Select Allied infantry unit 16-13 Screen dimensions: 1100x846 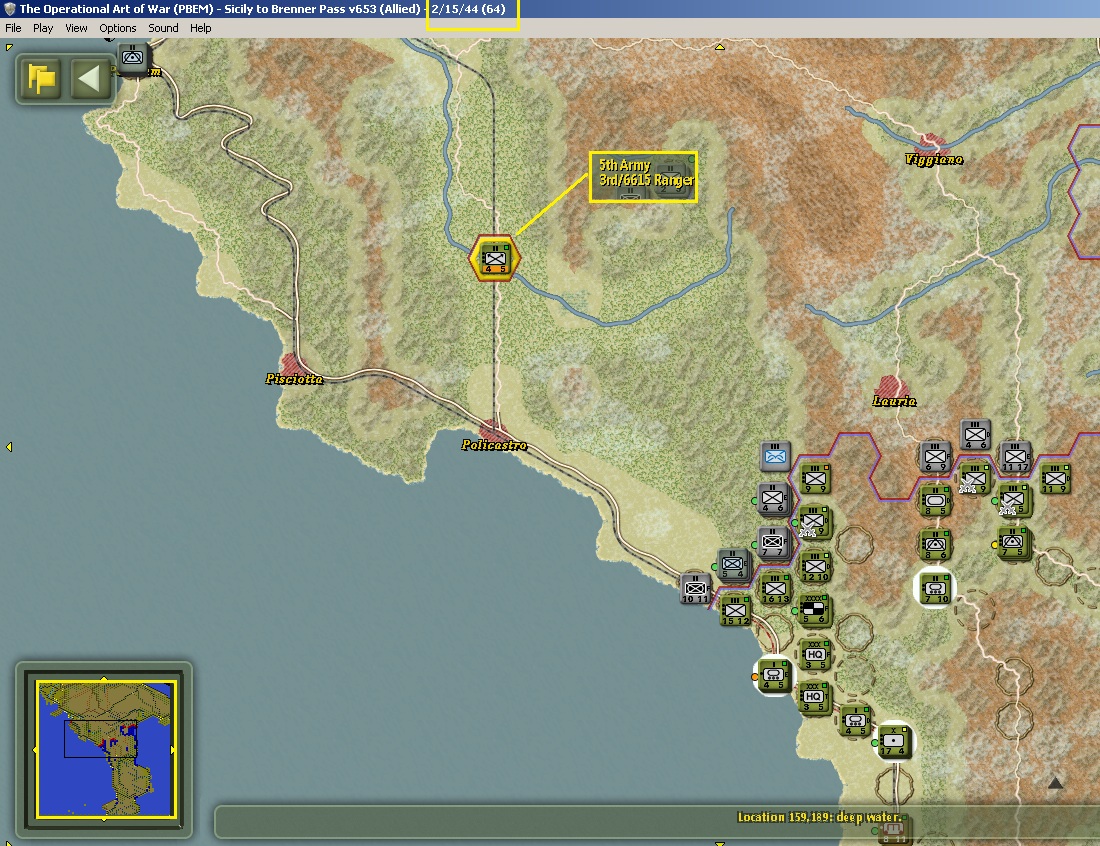coord(775,589)
